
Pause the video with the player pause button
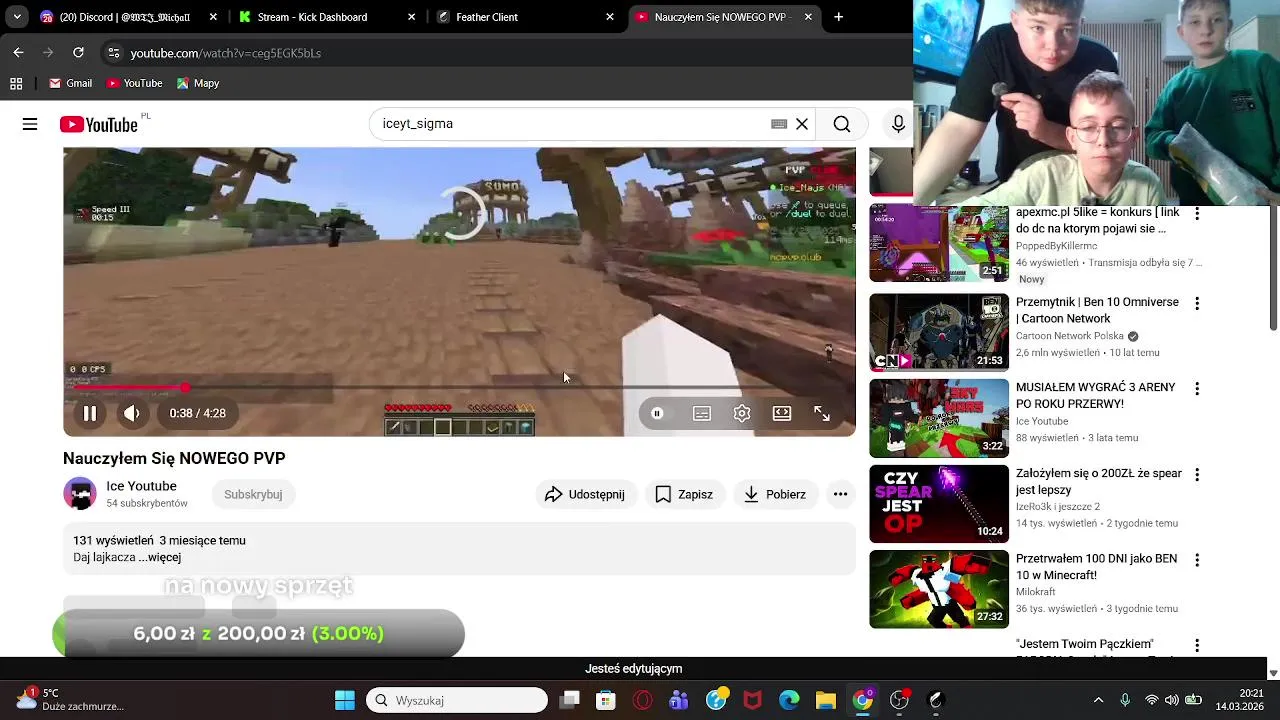point(89,413)
